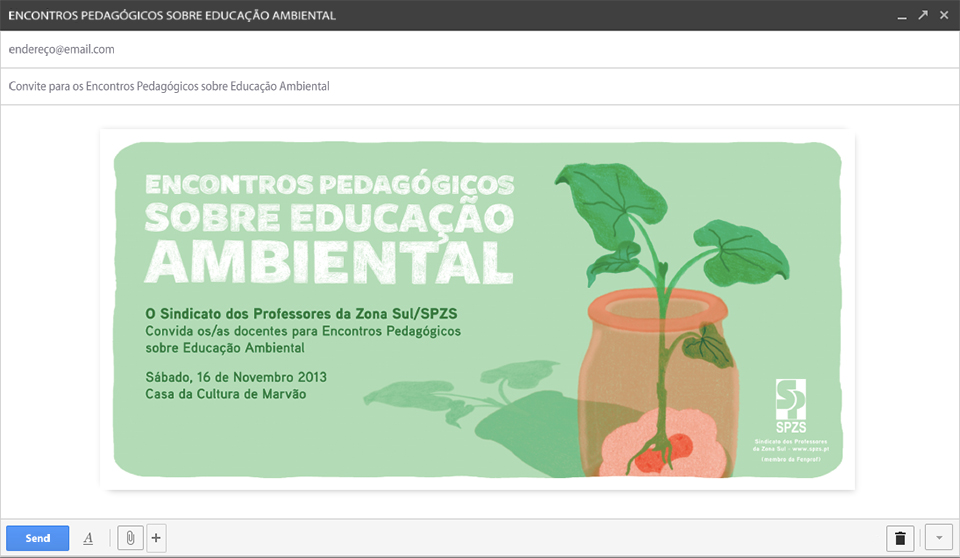The height and width of the screenshot is (558, 960).
Task: Open the plus insert-more options button
Action: coord(156,538)
